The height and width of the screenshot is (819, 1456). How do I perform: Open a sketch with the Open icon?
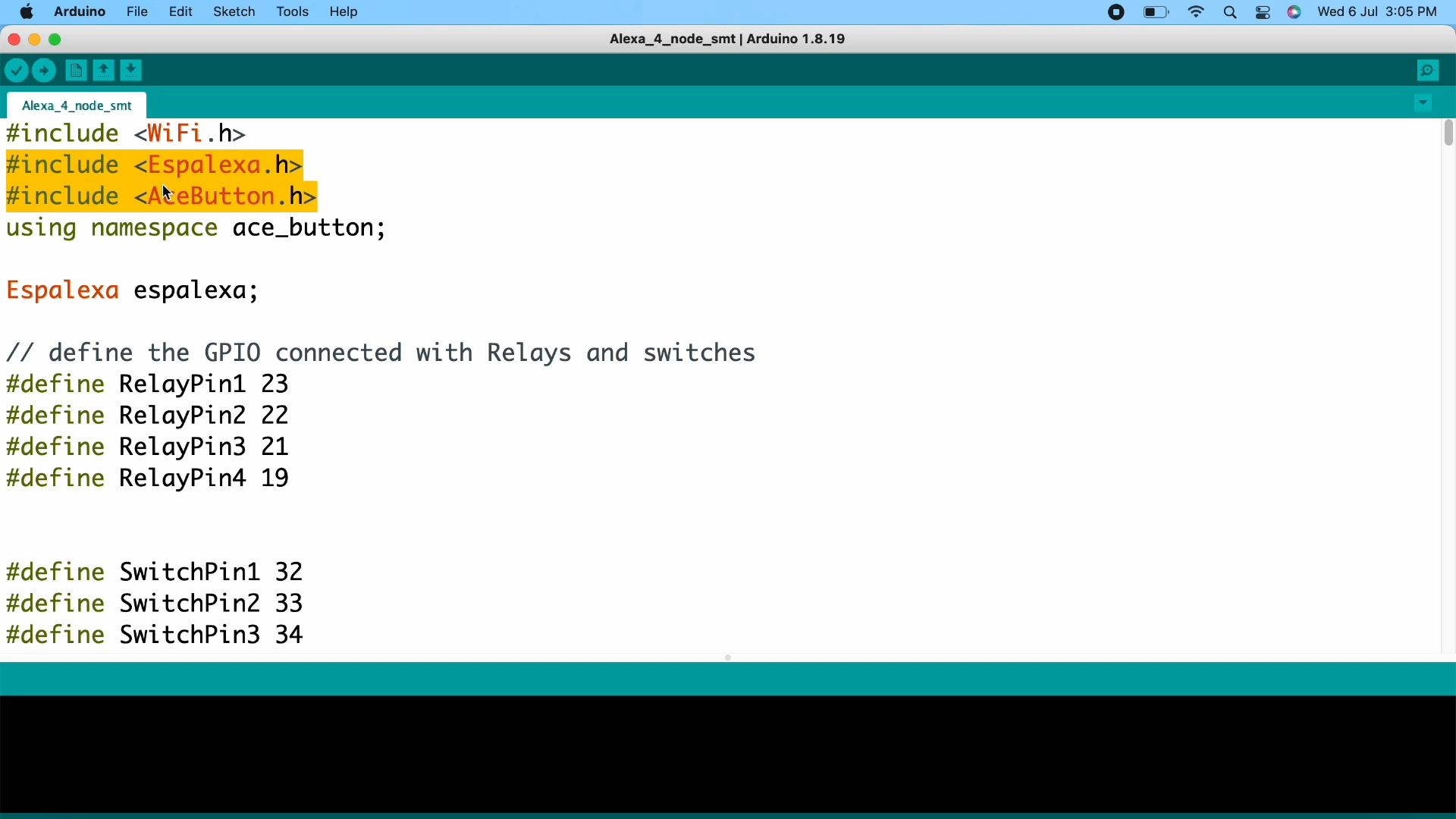(104, 71)
